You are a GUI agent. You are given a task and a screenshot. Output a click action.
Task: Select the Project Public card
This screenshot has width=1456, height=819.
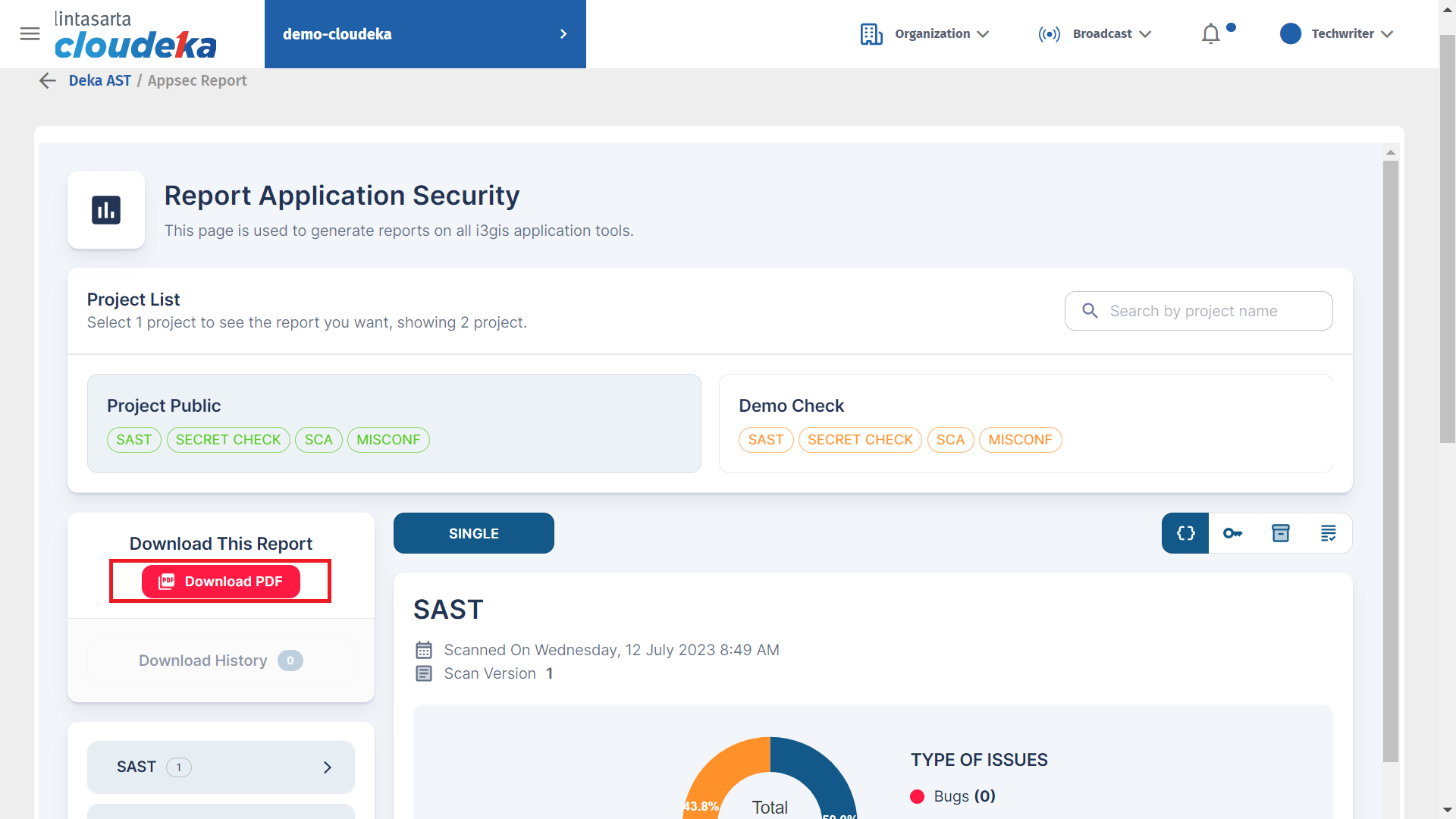(394, 422)
